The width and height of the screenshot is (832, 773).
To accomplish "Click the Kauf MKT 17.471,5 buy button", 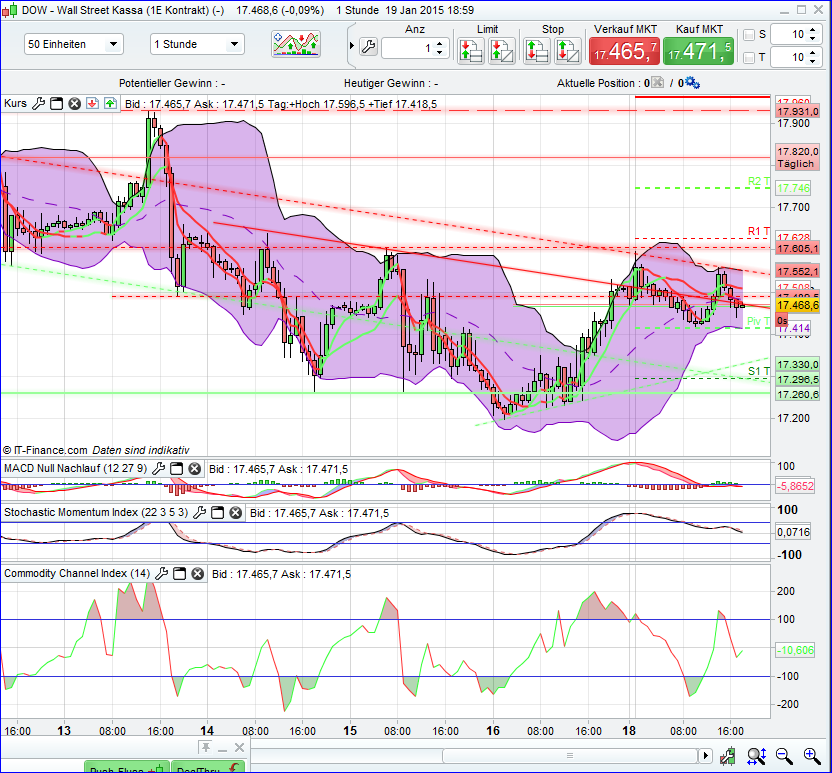I will pos(698,48).
